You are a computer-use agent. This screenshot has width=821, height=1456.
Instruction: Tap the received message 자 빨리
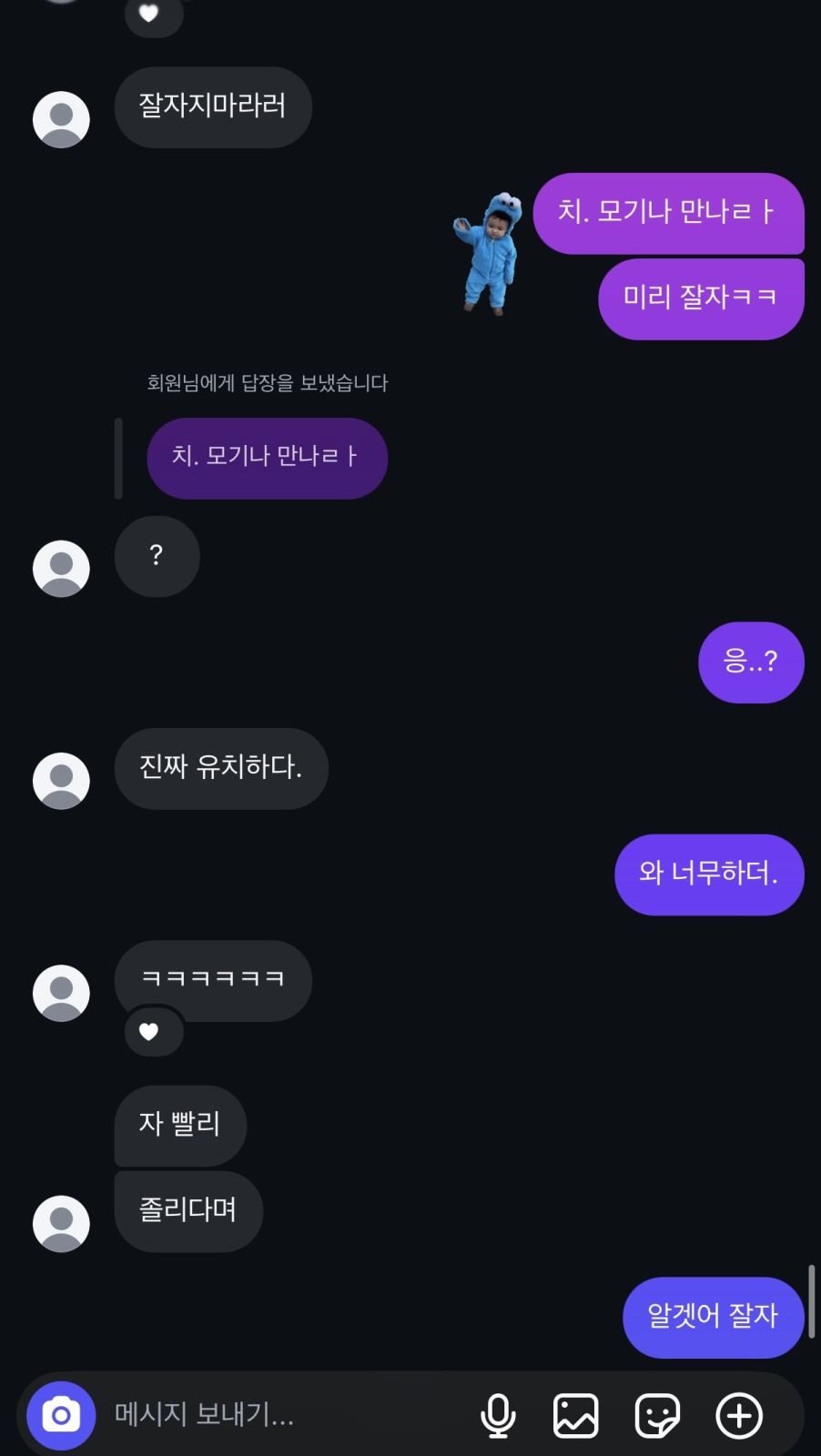(x=180, y=1125)
